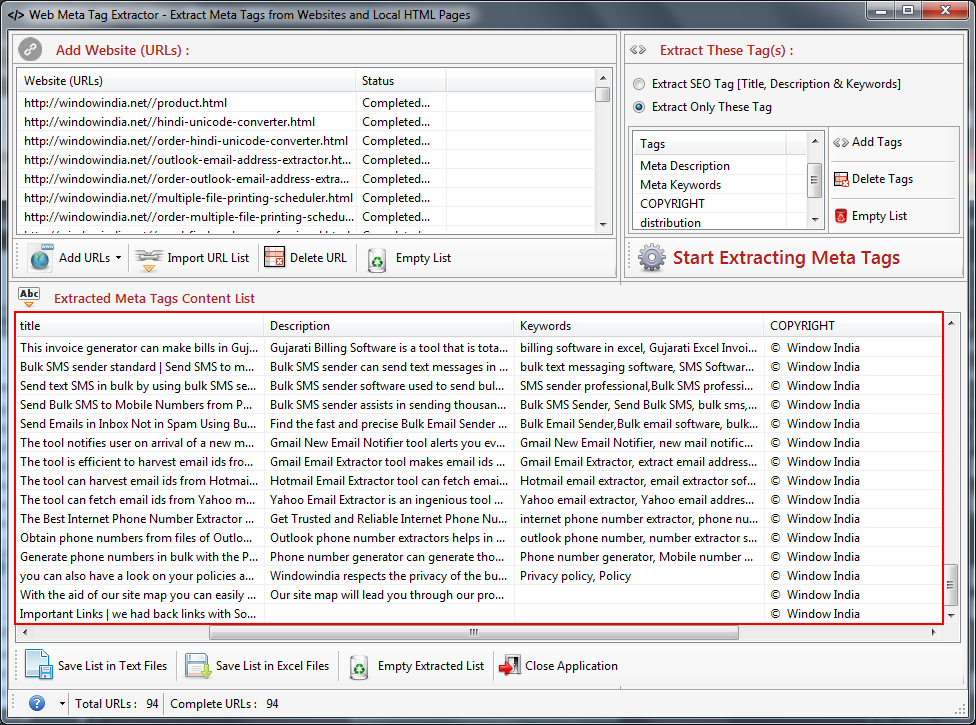Click the Close Application door icon
Image resolution: width=976 pixels, height=725 pixels.
[510, 665]
